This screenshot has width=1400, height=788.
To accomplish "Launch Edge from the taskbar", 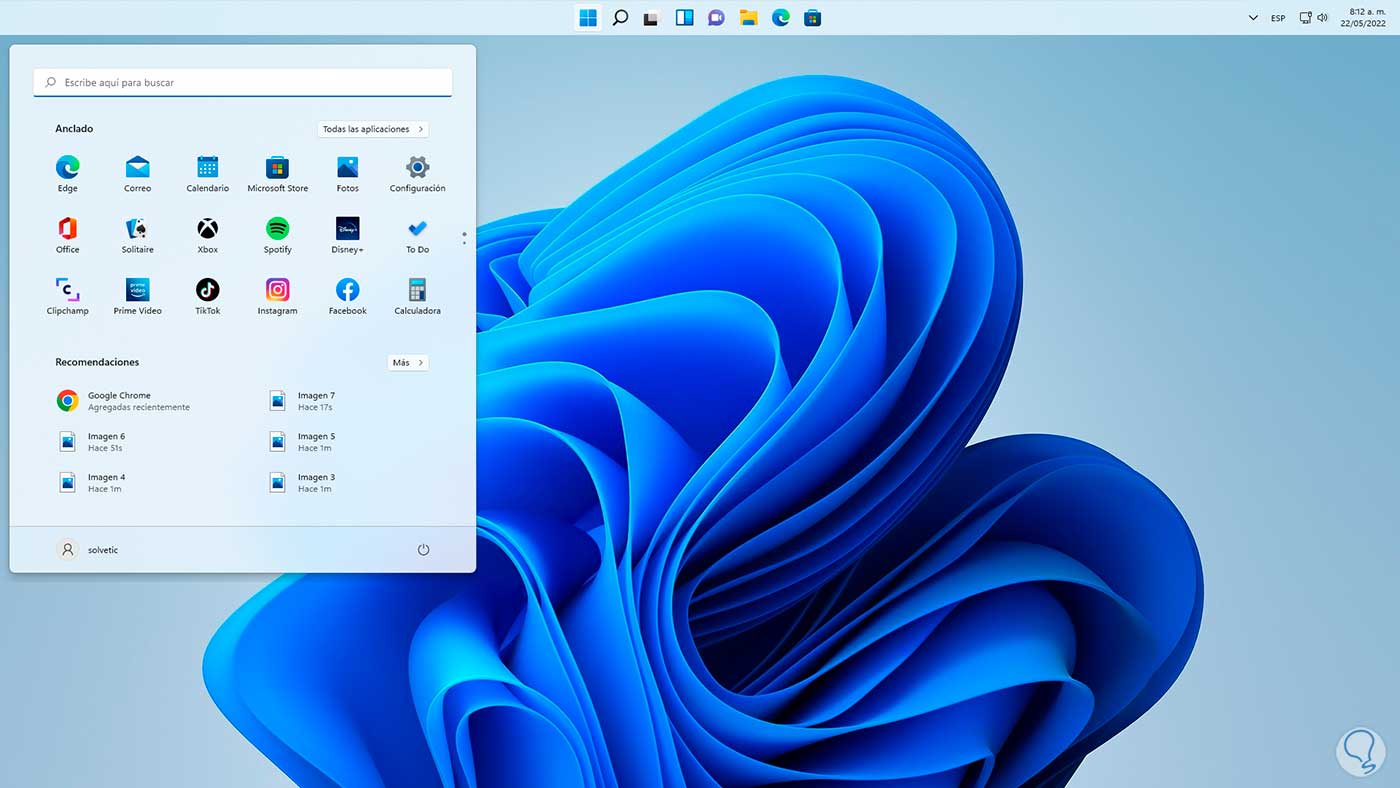I will tap(780, 18).
